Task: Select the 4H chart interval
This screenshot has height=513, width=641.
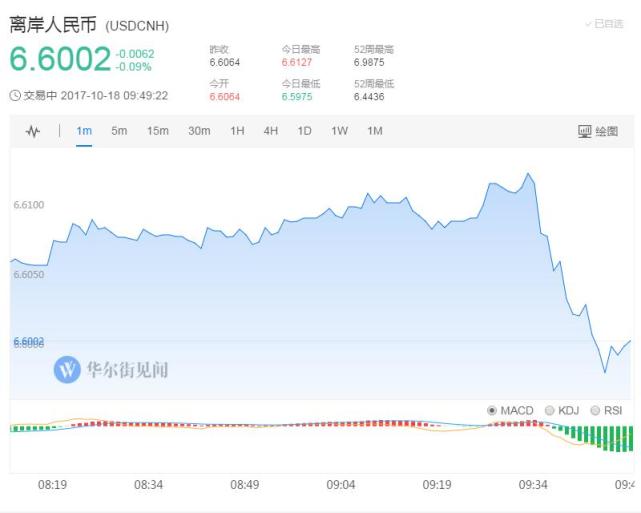Action: (x=271, y=131)
